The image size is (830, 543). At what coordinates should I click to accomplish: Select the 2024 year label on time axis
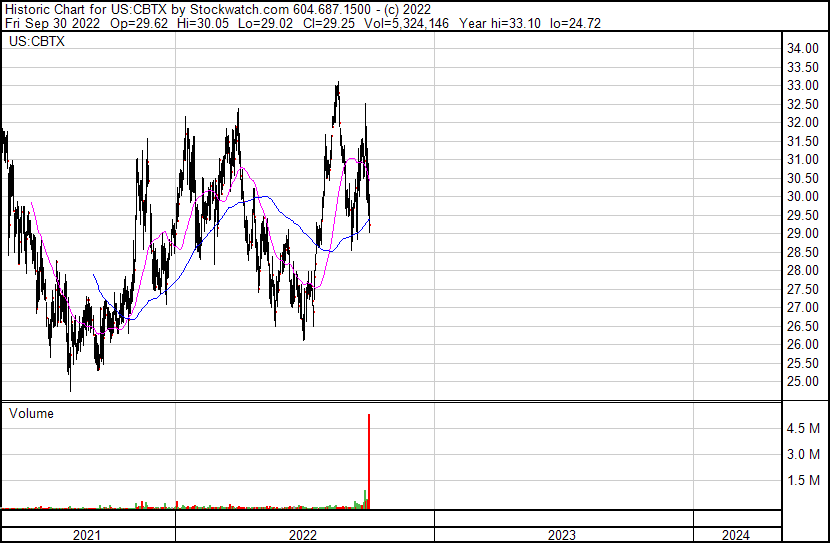[736, 535]
